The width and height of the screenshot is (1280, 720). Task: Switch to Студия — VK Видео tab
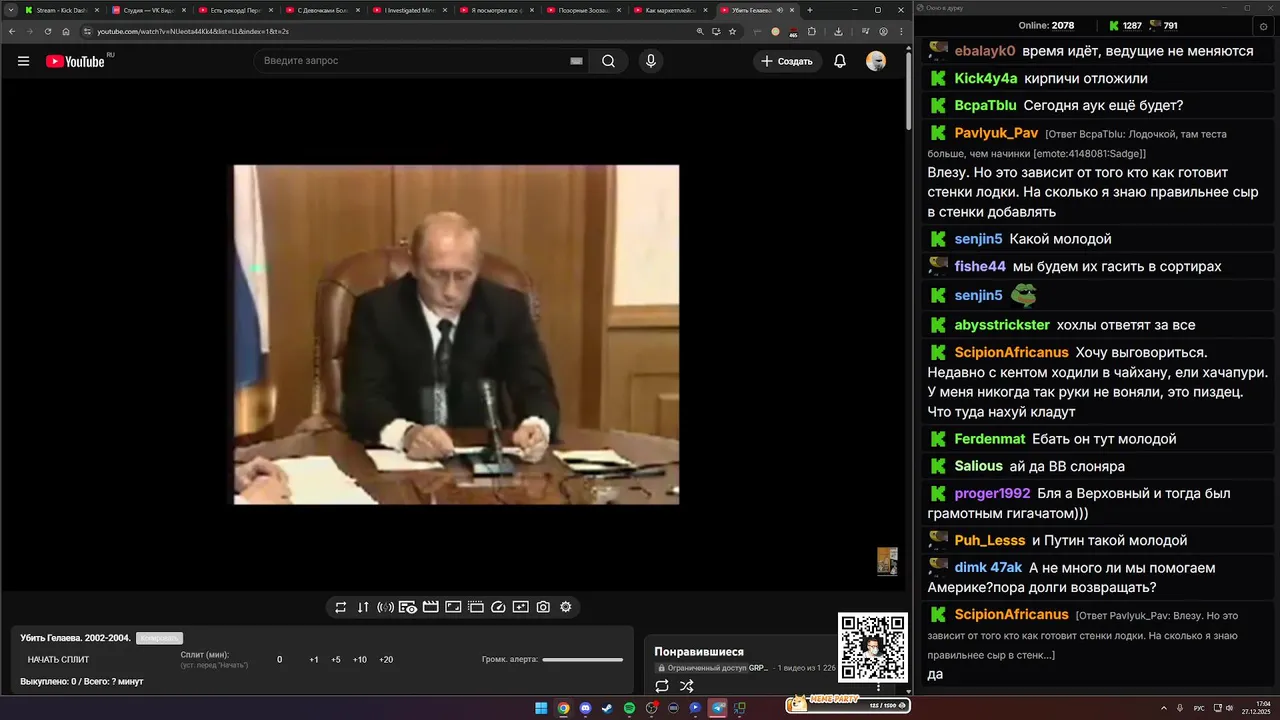[x=148, y=10]
